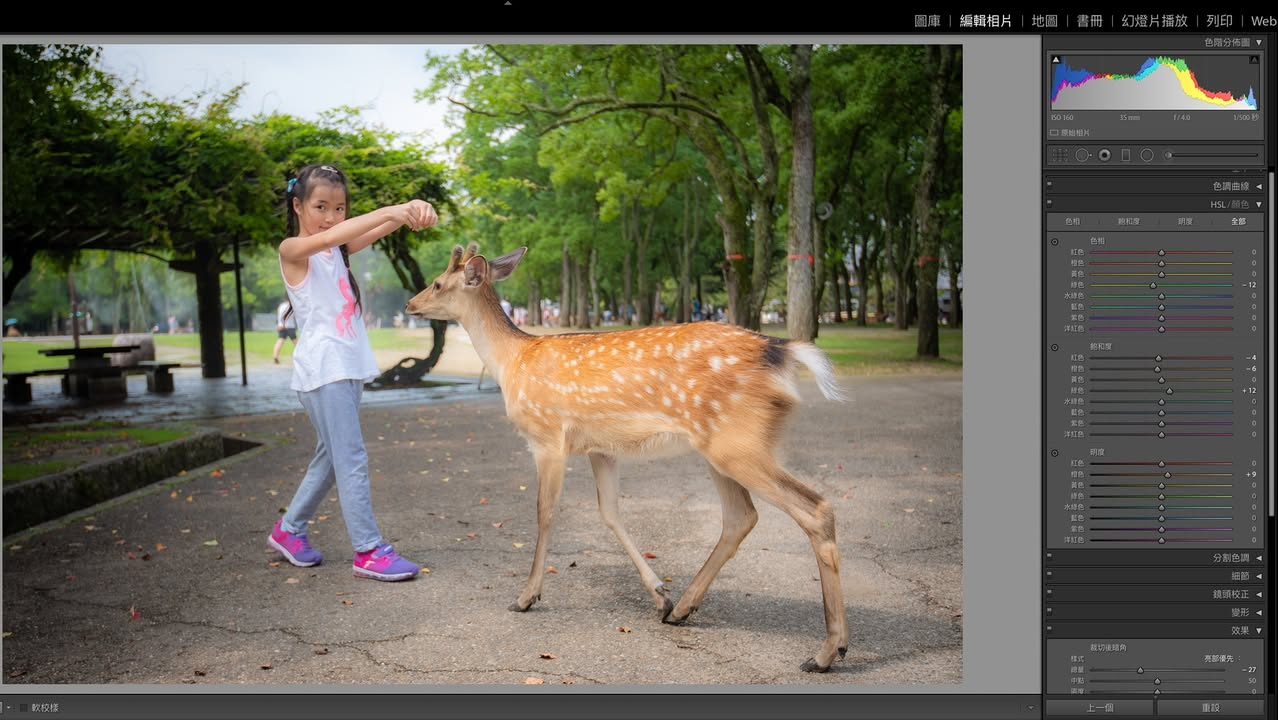Click the 明度 targeted adjustment icon
The image size is (1278, 720).
1054,453
